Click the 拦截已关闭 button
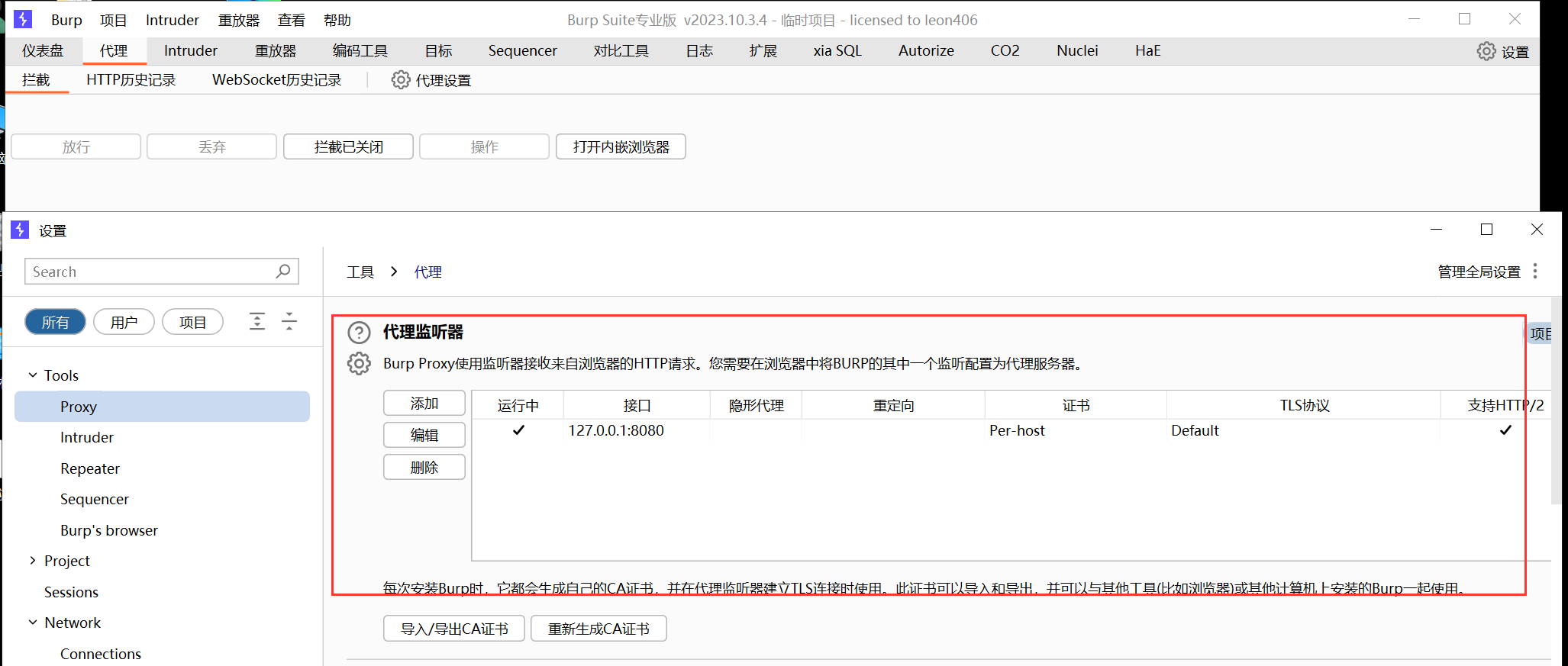1568x666 pixels. tap(348, 146)
